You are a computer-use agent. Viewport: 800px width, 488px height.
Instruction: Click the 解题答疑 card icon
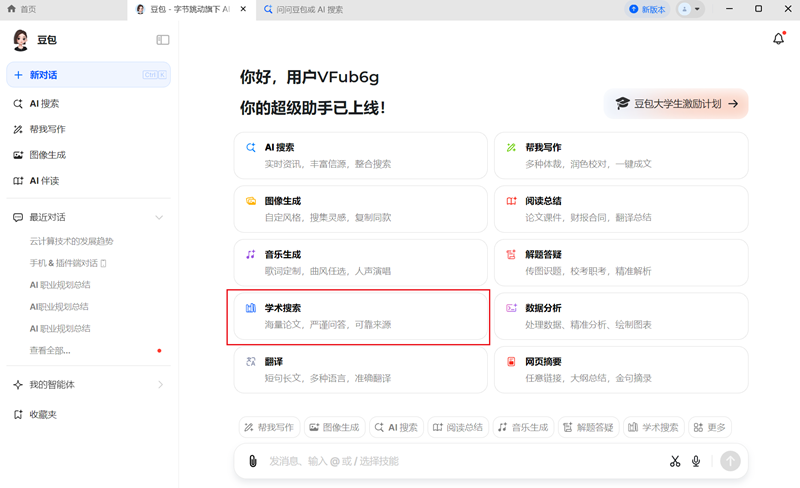click(511, 255)
